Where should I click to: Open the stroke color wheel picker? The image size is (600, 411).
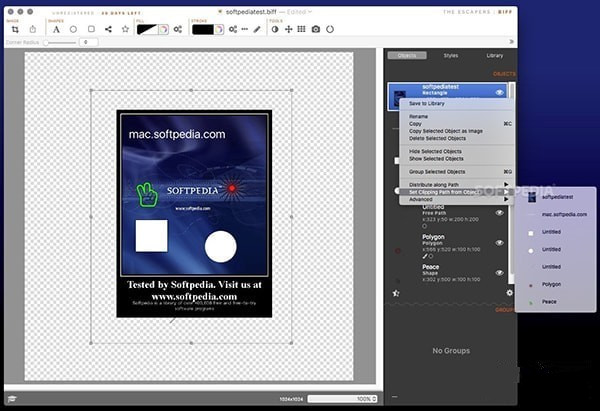coord(219,29)
